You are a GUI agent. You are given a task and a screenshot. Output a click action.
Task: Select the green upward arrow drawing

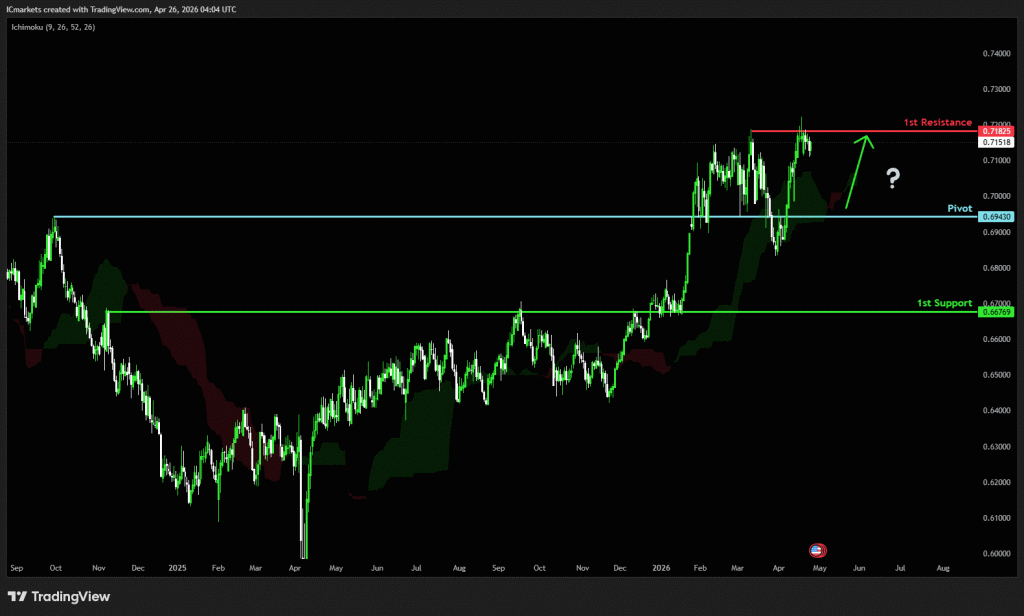(x=858, y=170)
